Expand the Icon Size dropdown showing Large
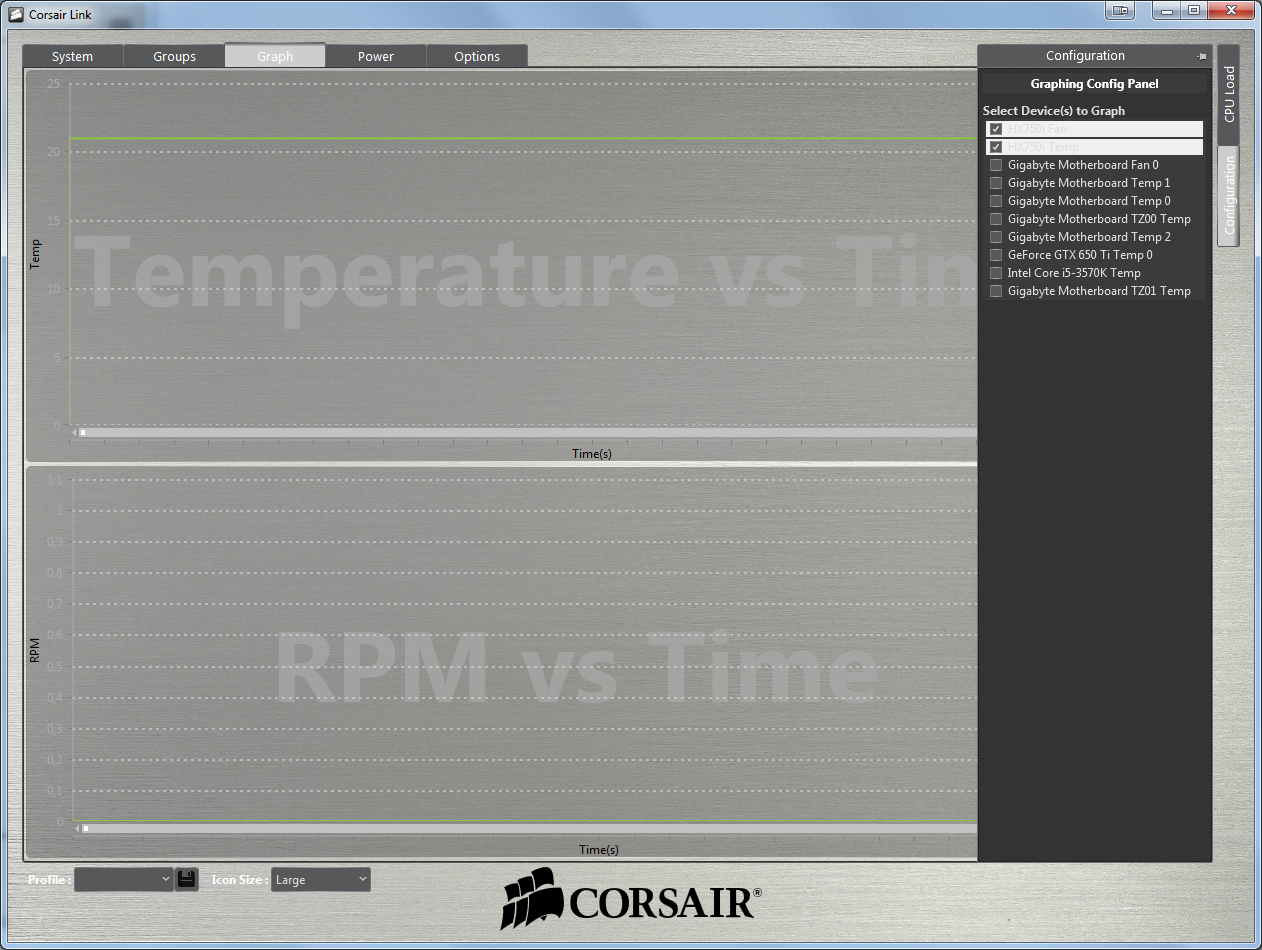Screen dimensions: 1262x950 [x=321, y=879]
